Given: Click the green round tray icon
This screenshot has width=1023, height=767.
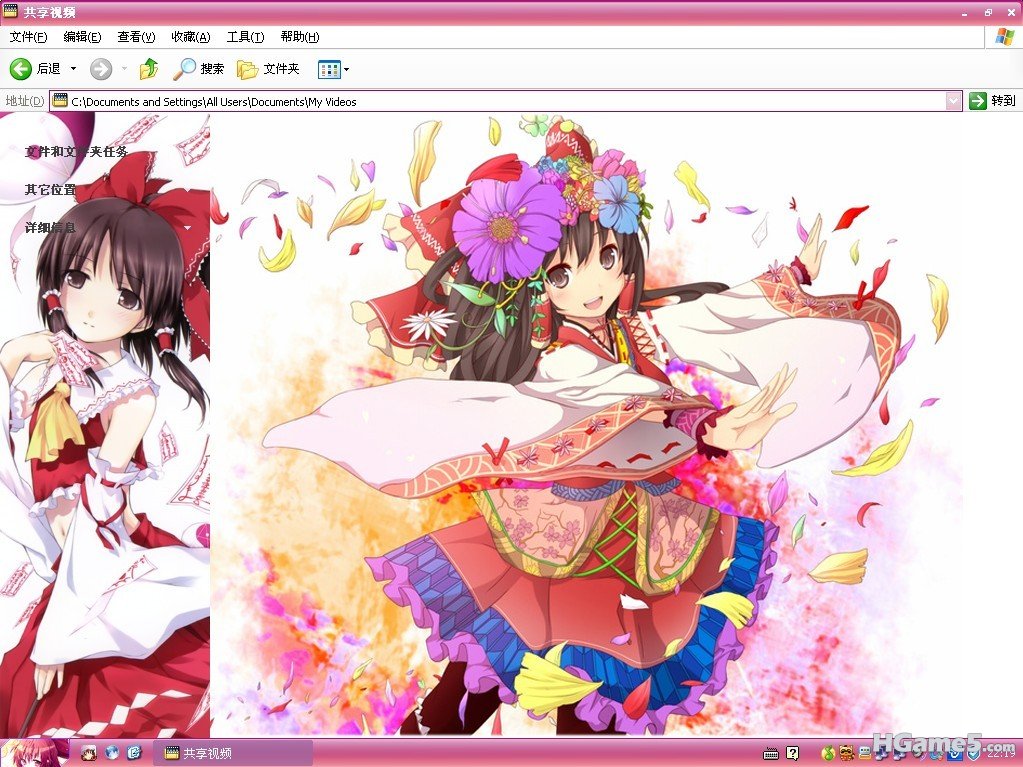Looking at the screenshot, I should coord(827,754).
